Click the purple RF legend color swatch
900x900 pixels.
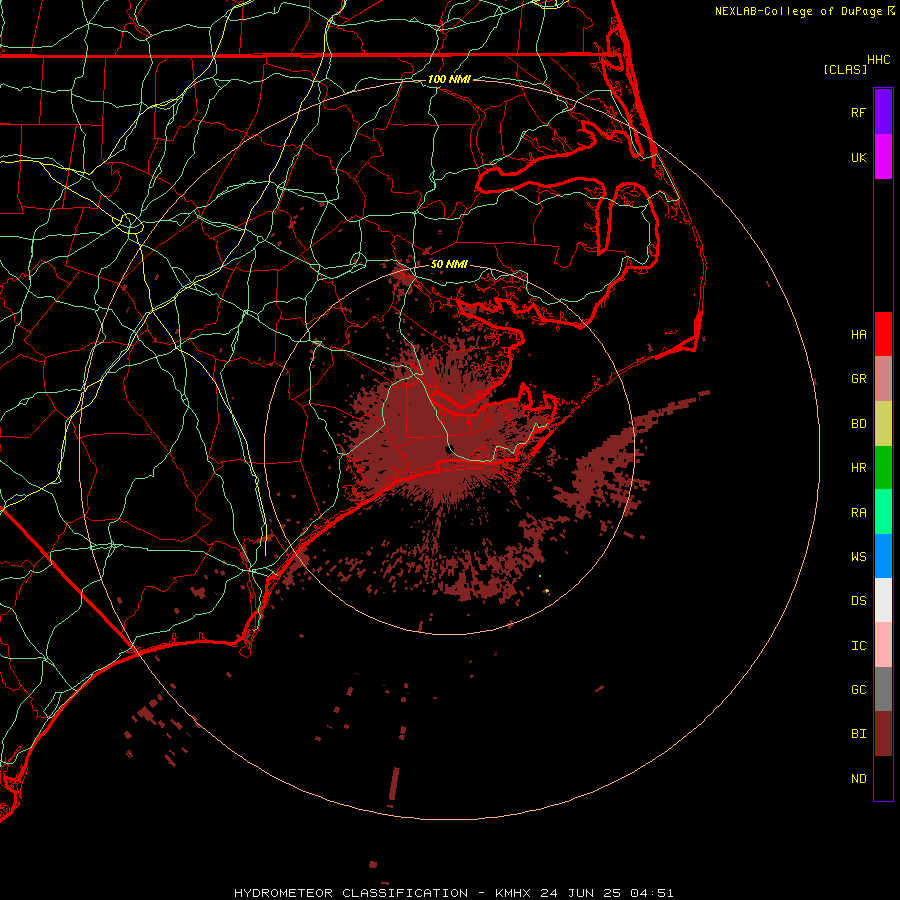tap(883, 112)
